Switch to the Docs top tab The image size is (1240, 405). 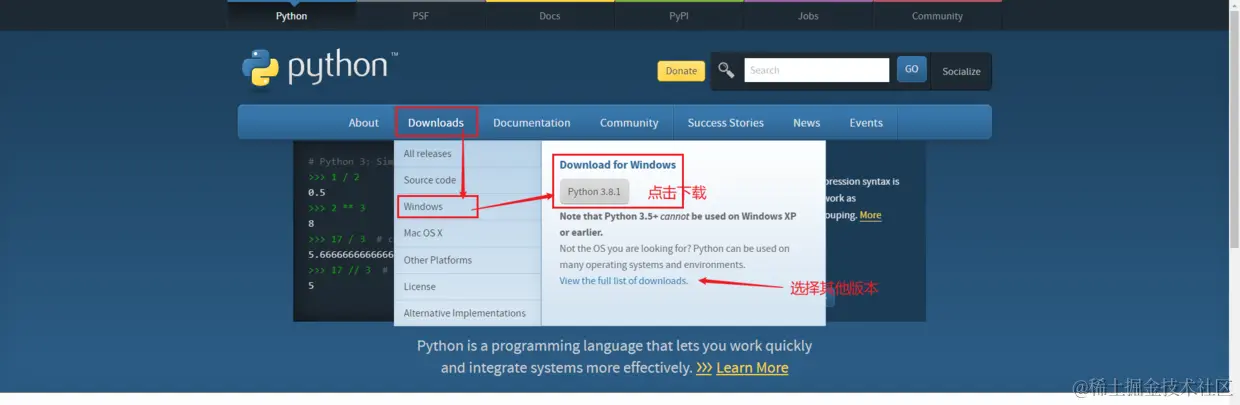[x=550, y=16]
